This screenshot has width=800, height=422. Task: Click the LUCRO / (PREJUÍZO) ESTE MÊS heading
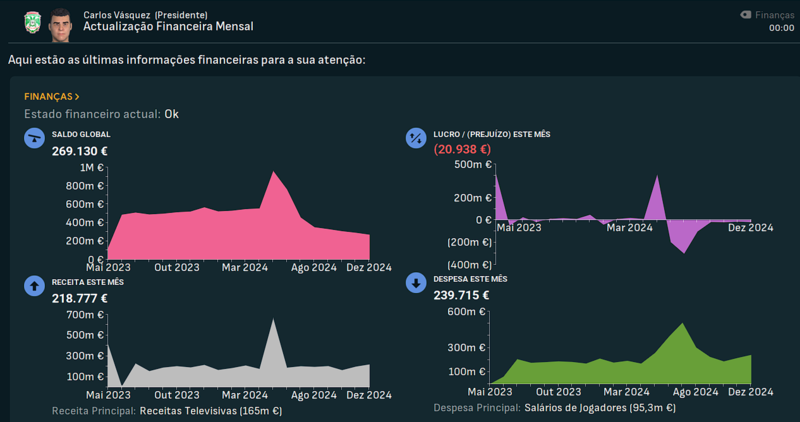tap(492, 134)
